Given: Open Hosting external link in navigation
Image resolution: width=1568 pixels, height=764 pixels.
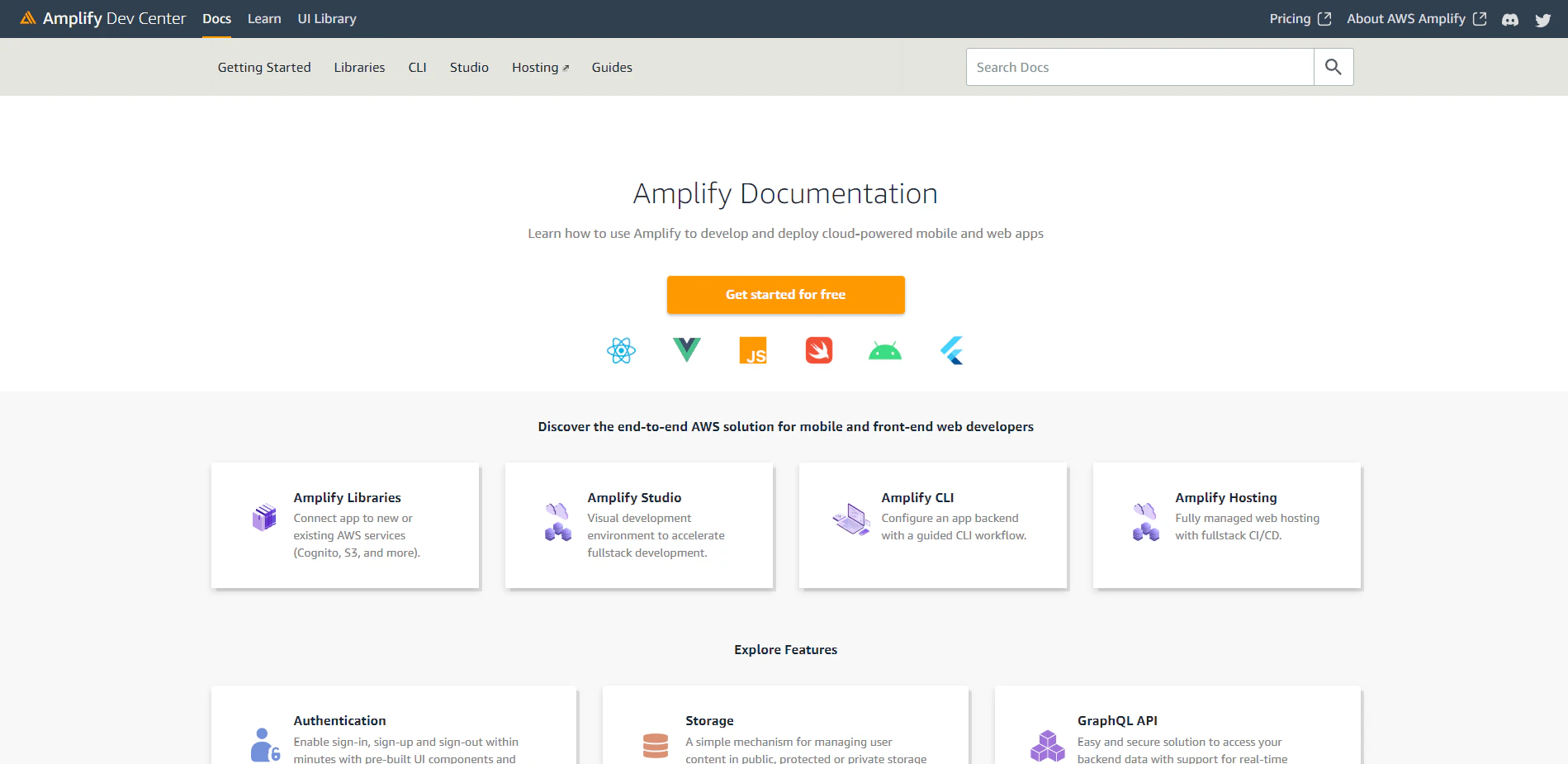Looking at the screenshot, I should click(x=540, y=68).
